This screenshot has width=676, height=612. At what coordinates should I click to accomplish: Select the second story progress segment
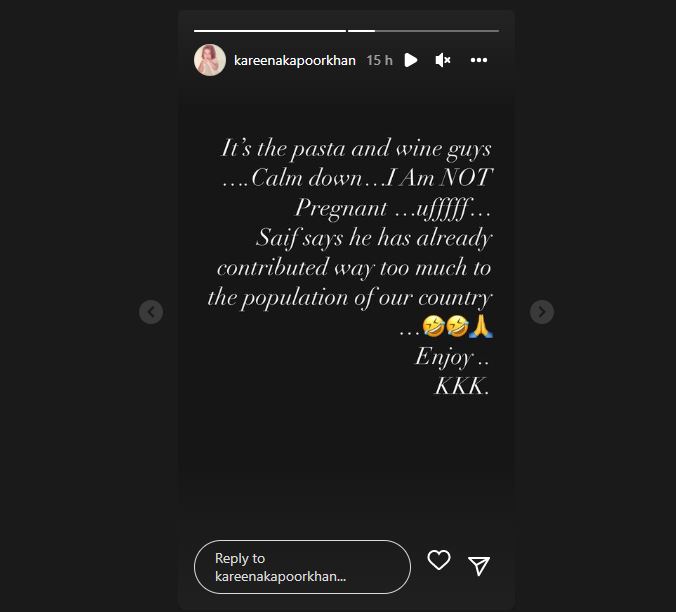coord(423,31)
